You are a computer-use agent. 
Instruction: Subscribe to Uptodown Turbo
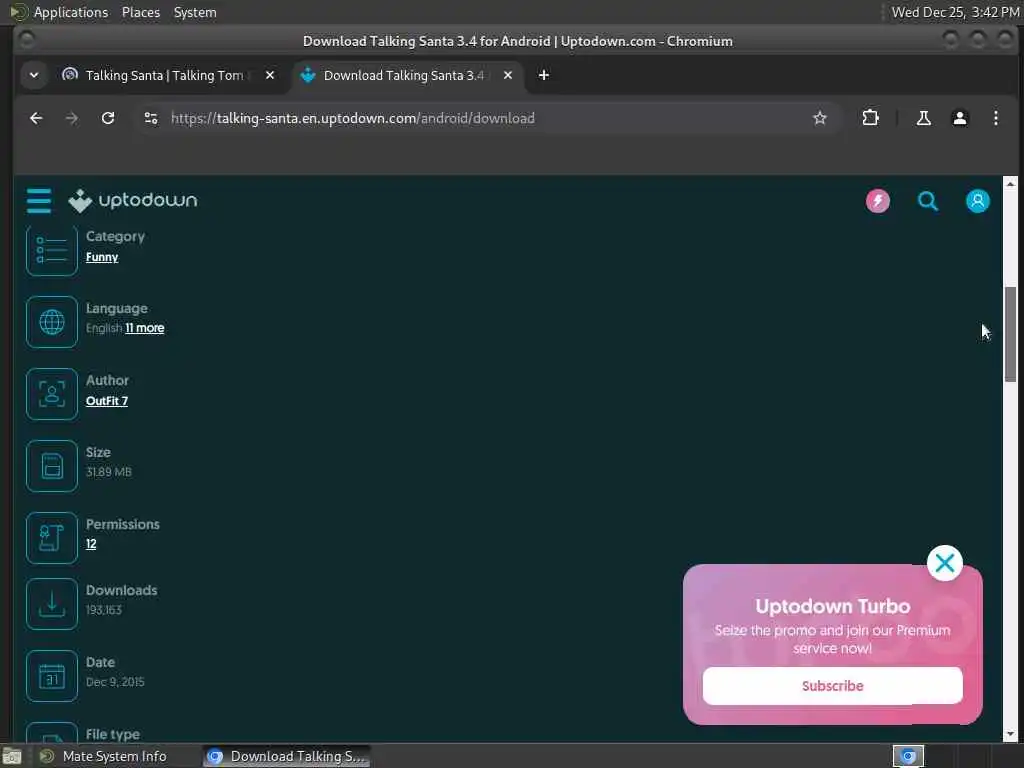(x=832, y=686)
